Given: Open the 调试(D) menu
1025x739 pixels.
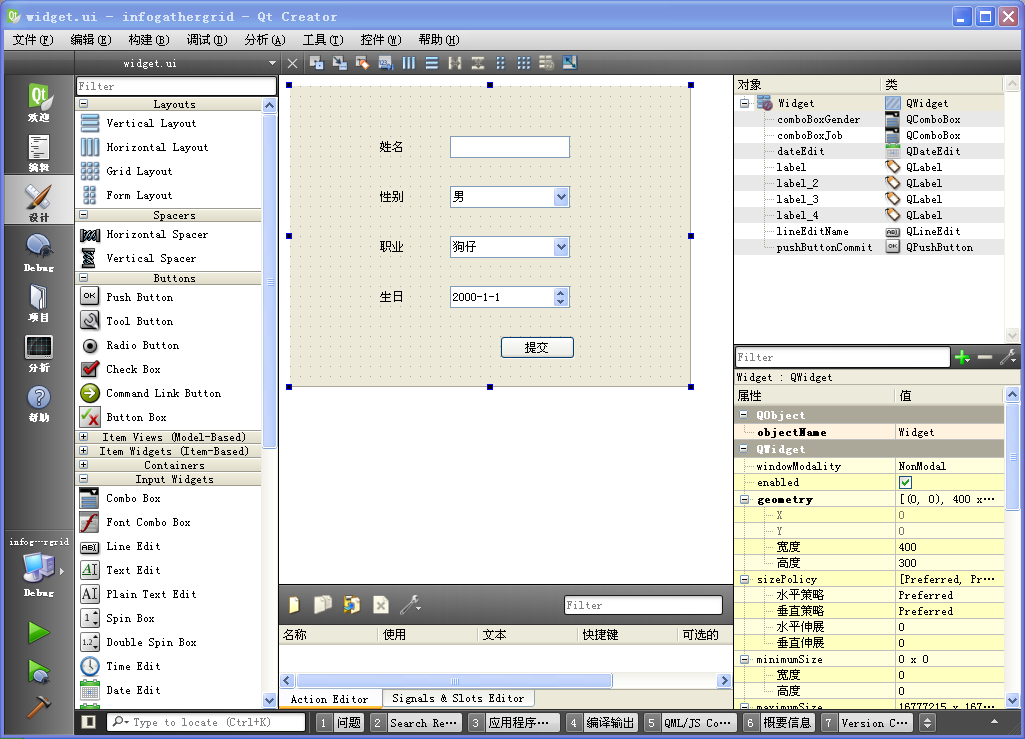Looking at the screenshot, I should [x=207, y=40].
